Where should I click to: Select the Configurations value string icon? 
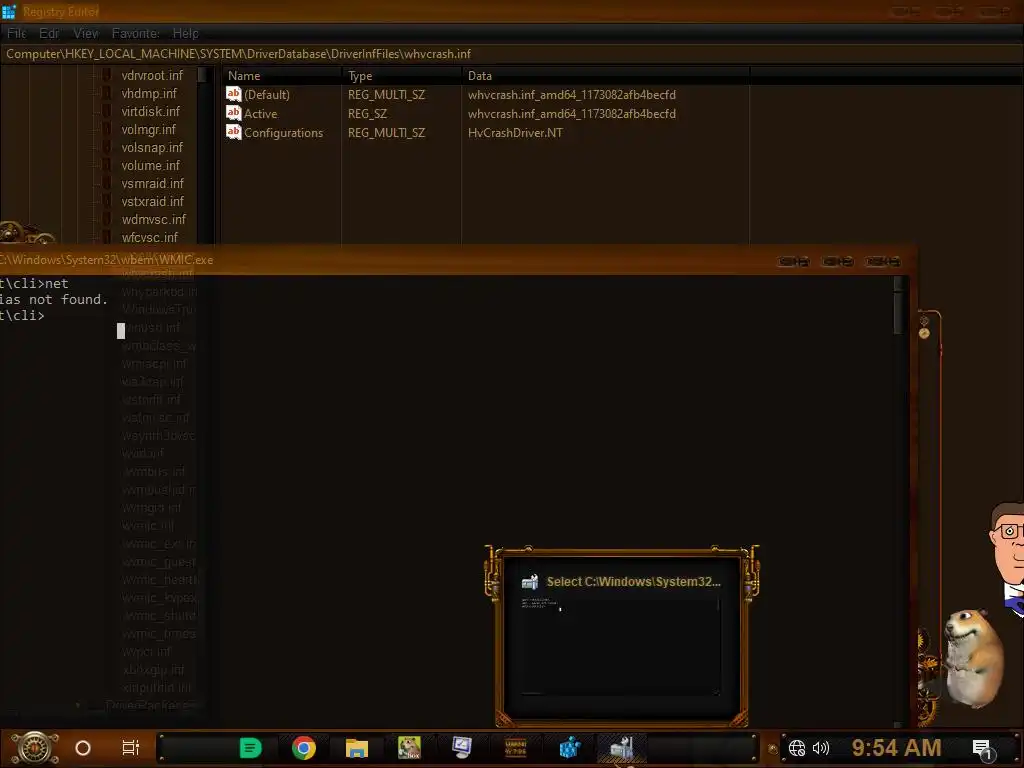coord(233,132)
